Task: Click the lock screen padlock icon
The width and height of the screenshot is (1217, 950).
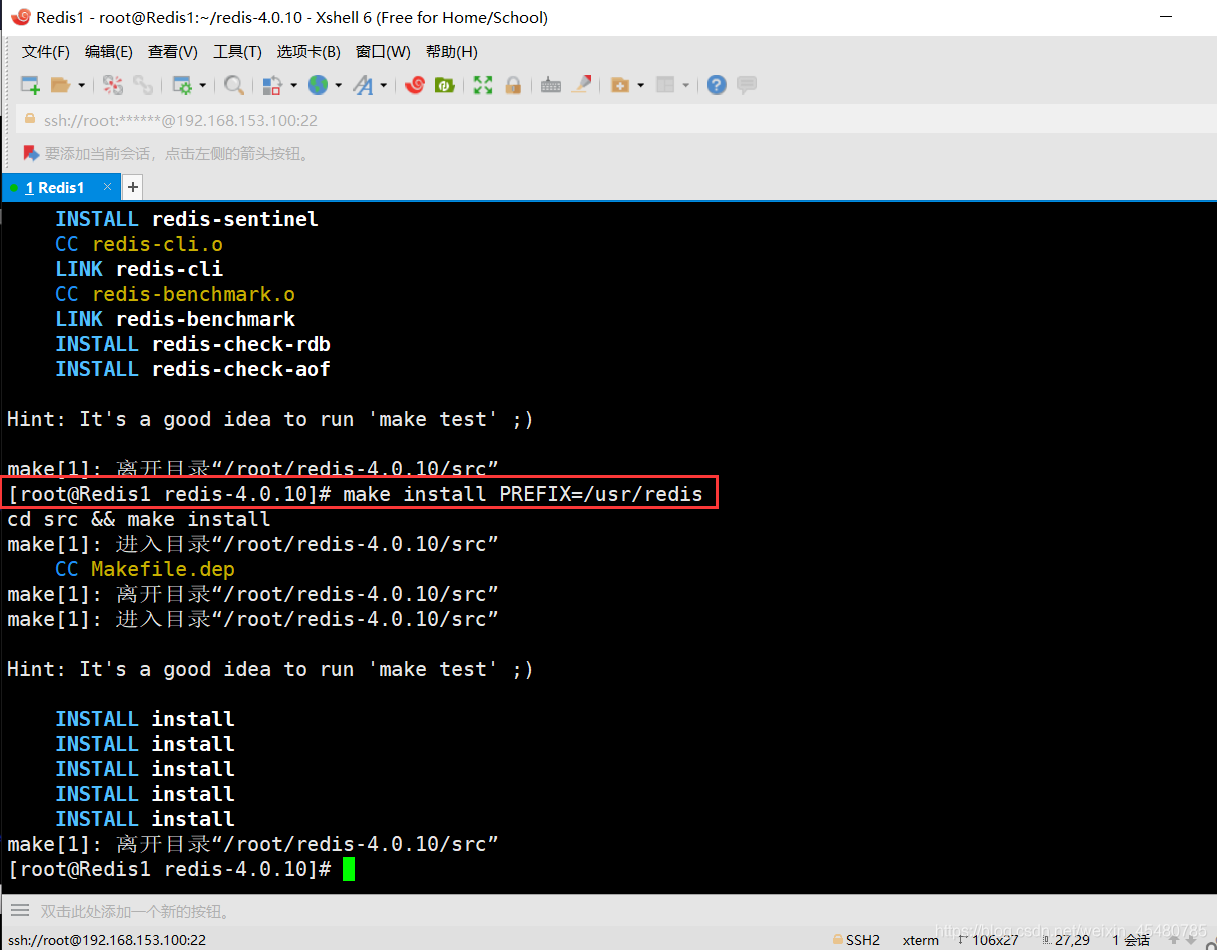Action: tap(513, 85)
